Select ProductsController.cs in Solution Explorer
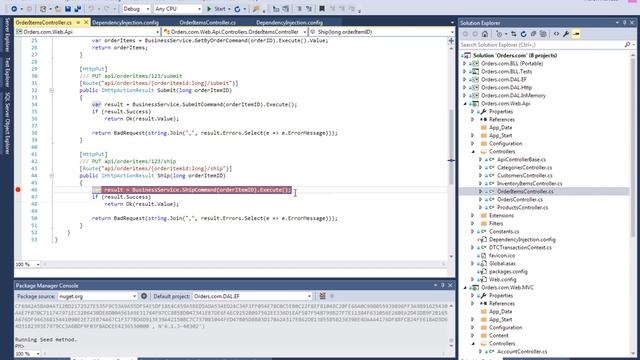 click(x=522, y=207)
